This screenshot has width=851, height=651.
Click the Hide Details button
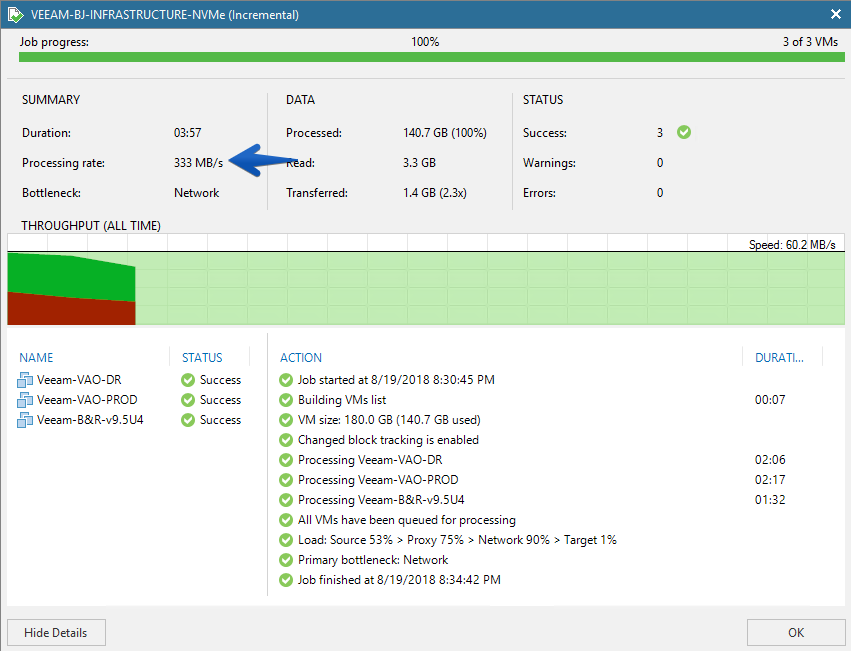click(56, 633)
